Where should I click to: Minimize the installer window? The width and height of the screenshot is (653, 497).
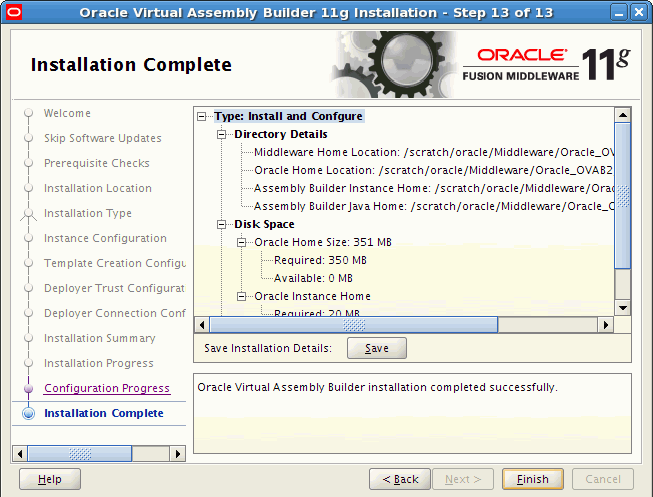[x=619, y=12]
